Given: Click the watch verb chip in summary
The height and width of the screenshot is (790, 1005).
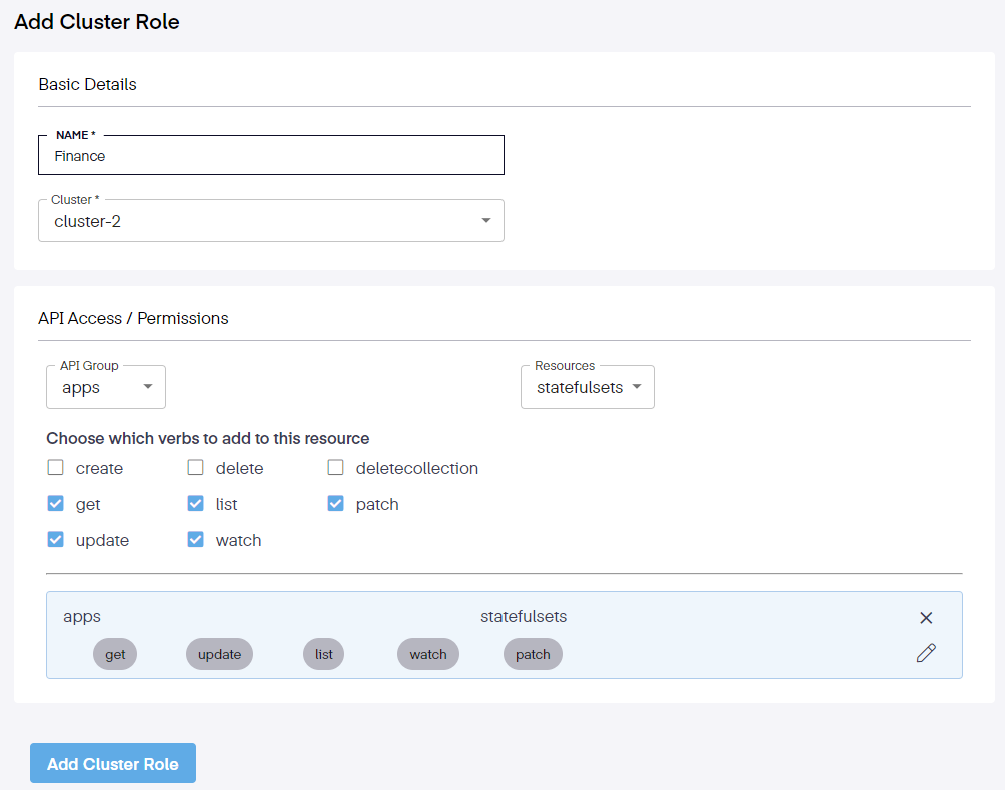Looking at the screenshot, I should click(x=427, y=655).
